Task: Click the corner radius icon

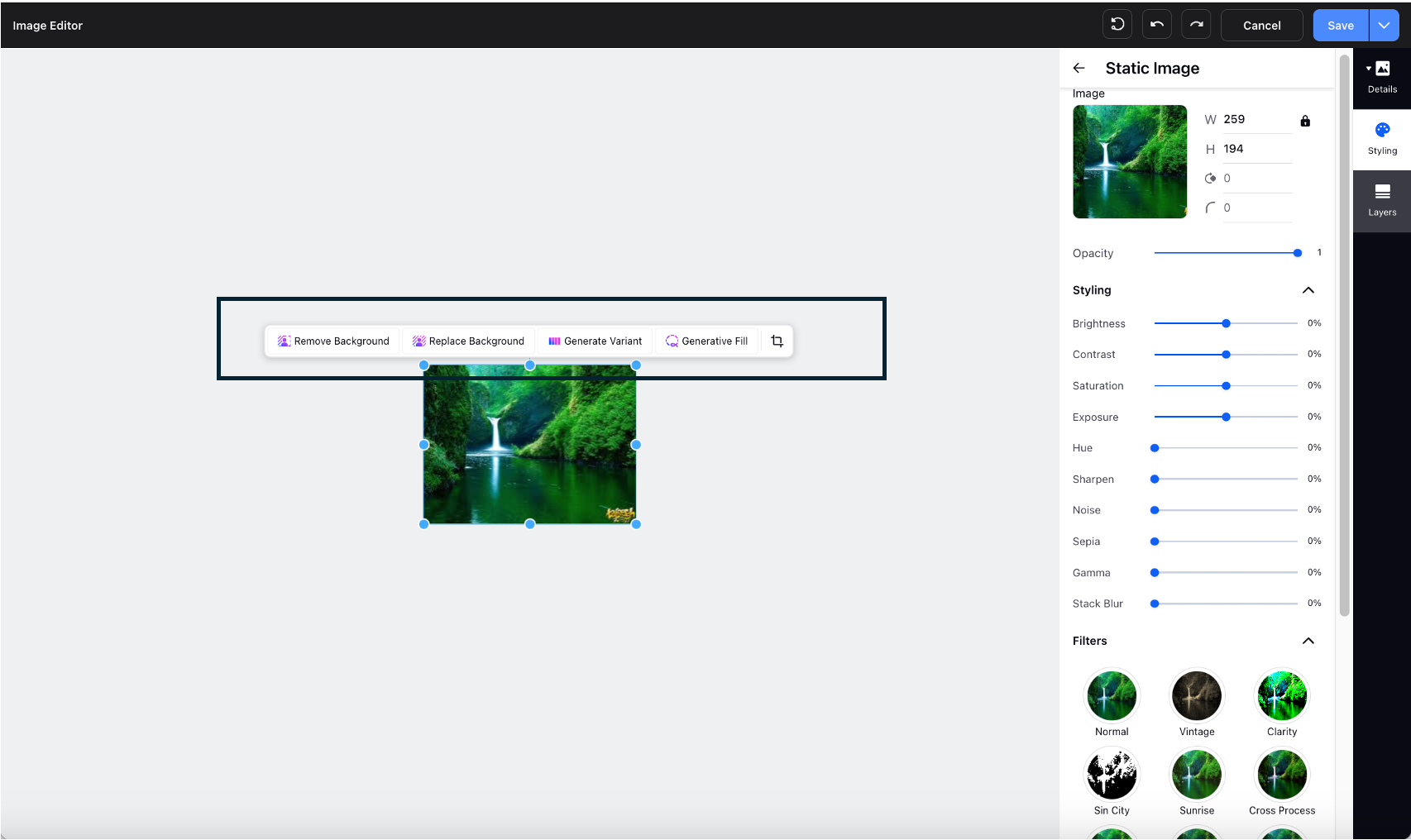Action: [1210, 208]
